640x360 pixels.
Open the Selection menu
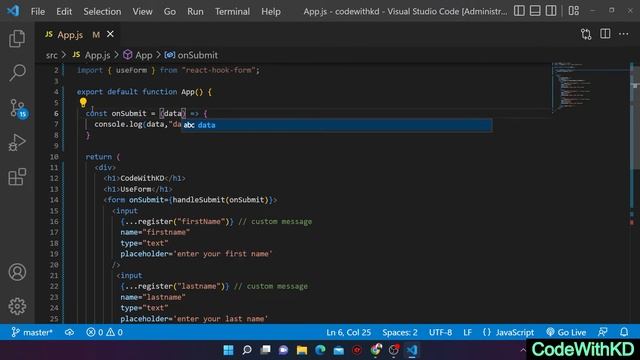tap(102, 11)
